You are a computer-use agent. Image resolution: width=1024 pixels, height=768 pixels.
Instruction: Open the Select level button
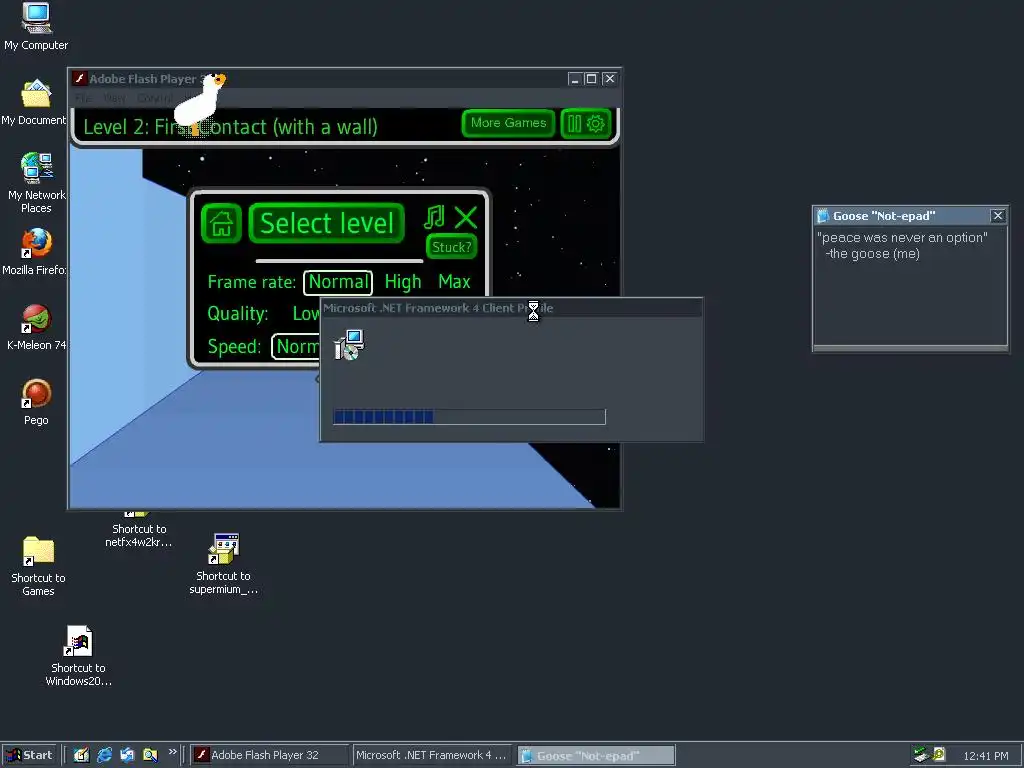327,223
